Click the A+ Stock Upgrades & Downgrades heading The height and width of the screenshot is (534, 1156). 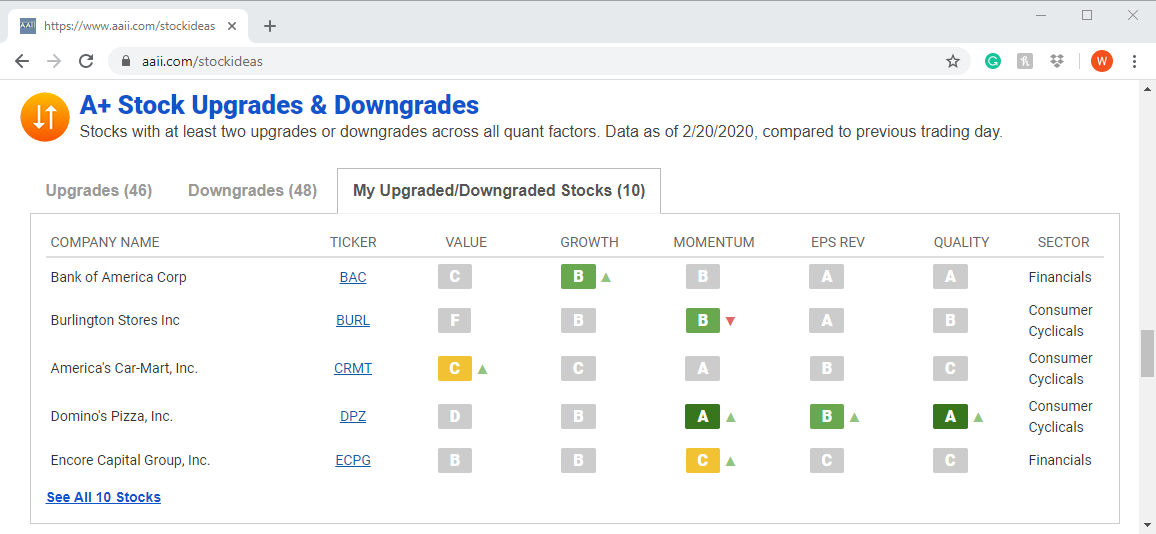279,105
